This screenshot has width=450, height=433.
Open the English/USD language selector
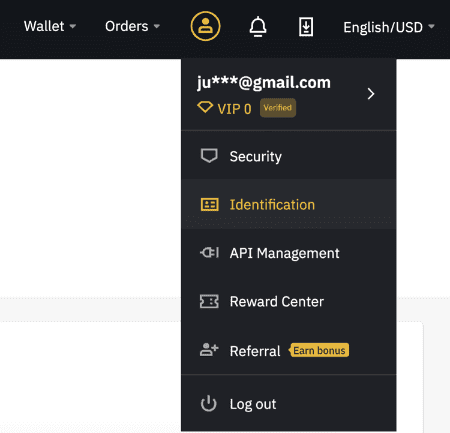pos(389,27)
